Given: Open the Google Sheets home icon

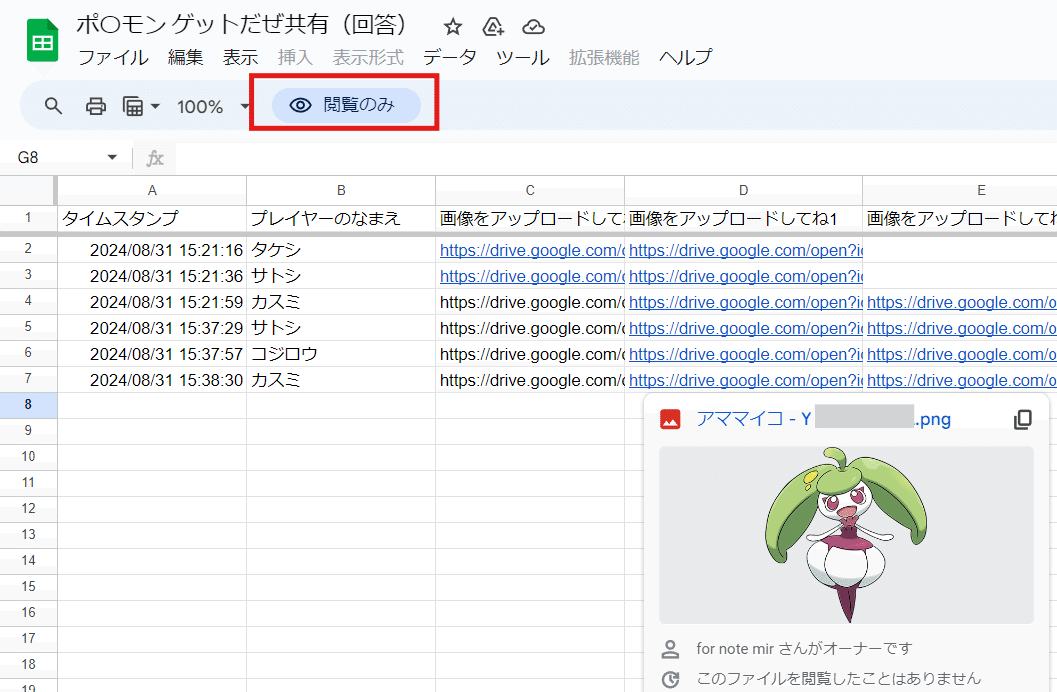Looking at the screenshot, I should pos(42,41).
